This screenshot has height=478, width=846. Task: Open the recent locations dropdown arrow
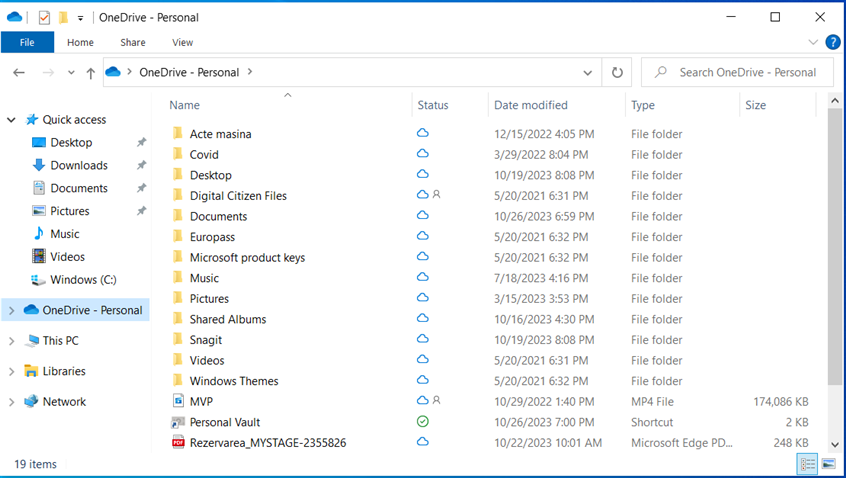pos(71,73)
